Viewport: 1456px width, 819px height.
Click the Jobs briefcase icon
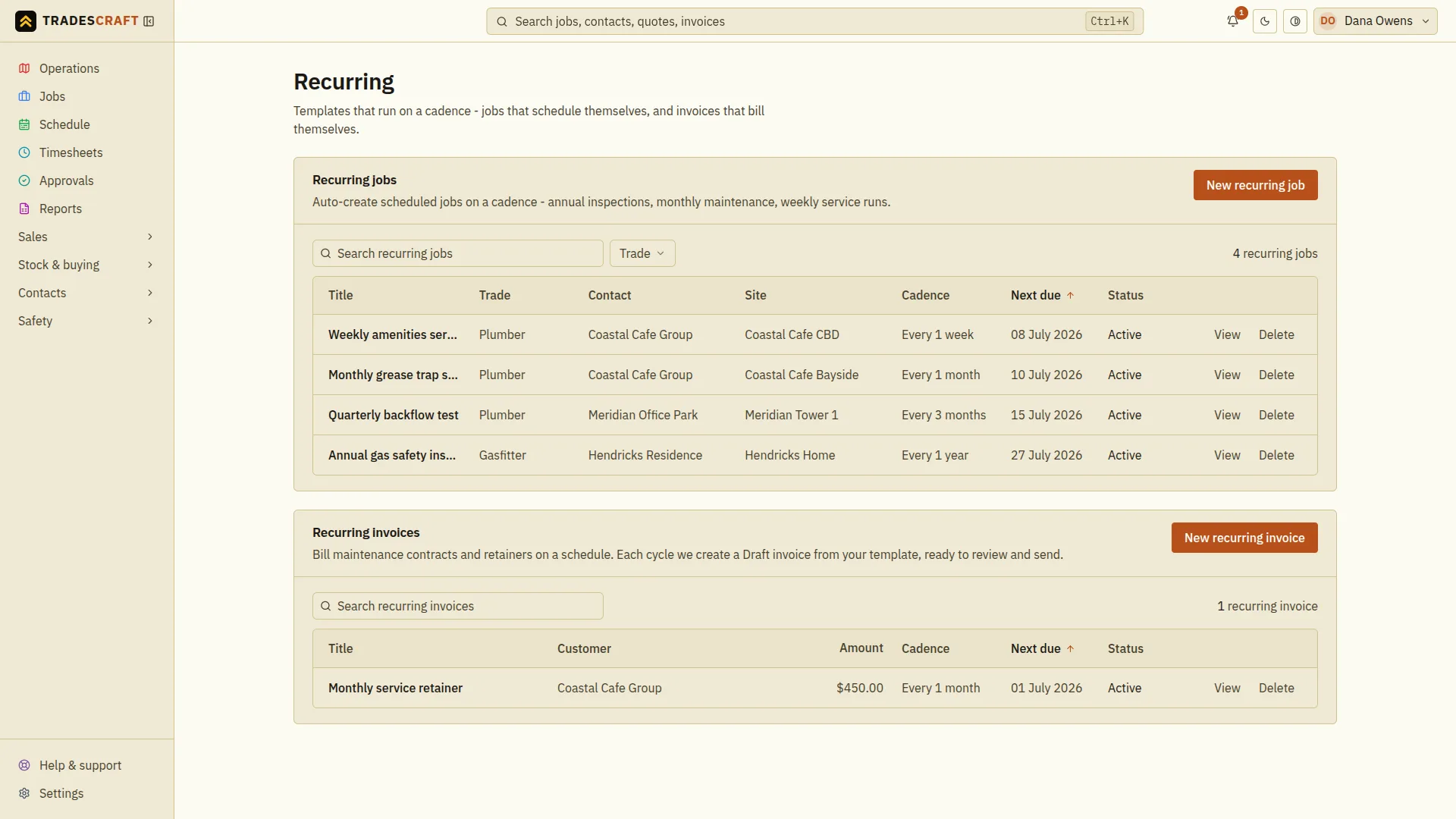tap(24, 96)
